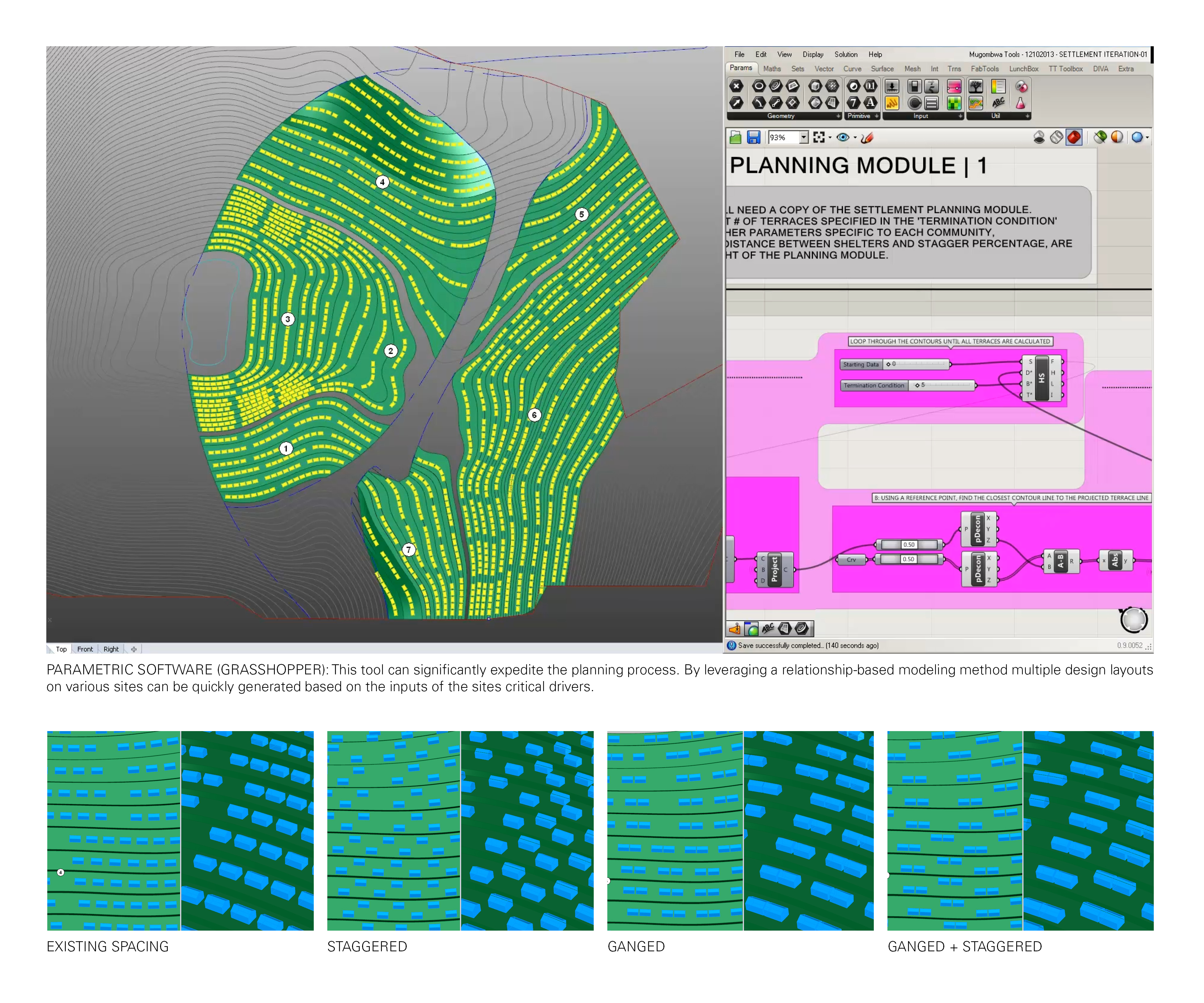Click the Point parameter icon in Geometry

736,86
